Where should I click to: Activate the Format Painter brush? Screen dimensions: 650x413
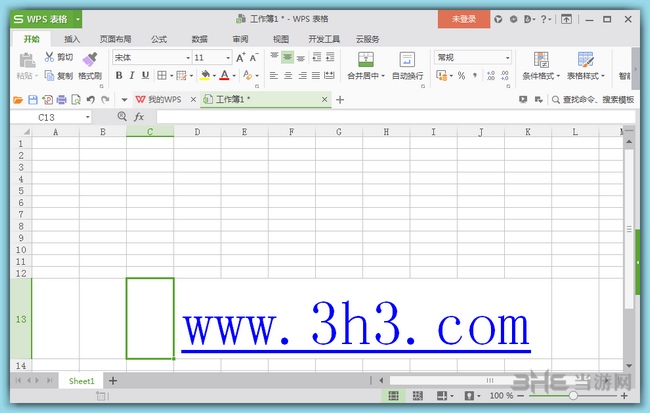click(90, 59)
